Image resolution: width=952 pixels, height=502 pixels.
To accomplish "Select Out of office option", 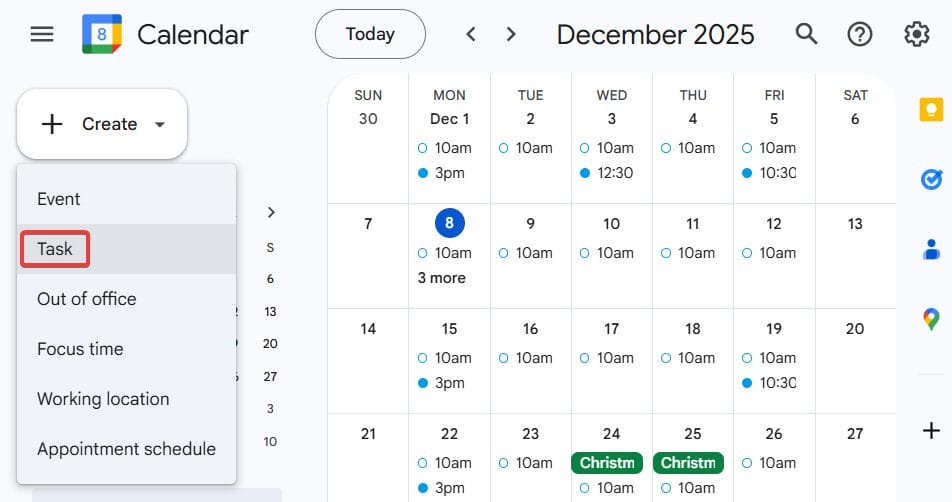I will point(86,299).
